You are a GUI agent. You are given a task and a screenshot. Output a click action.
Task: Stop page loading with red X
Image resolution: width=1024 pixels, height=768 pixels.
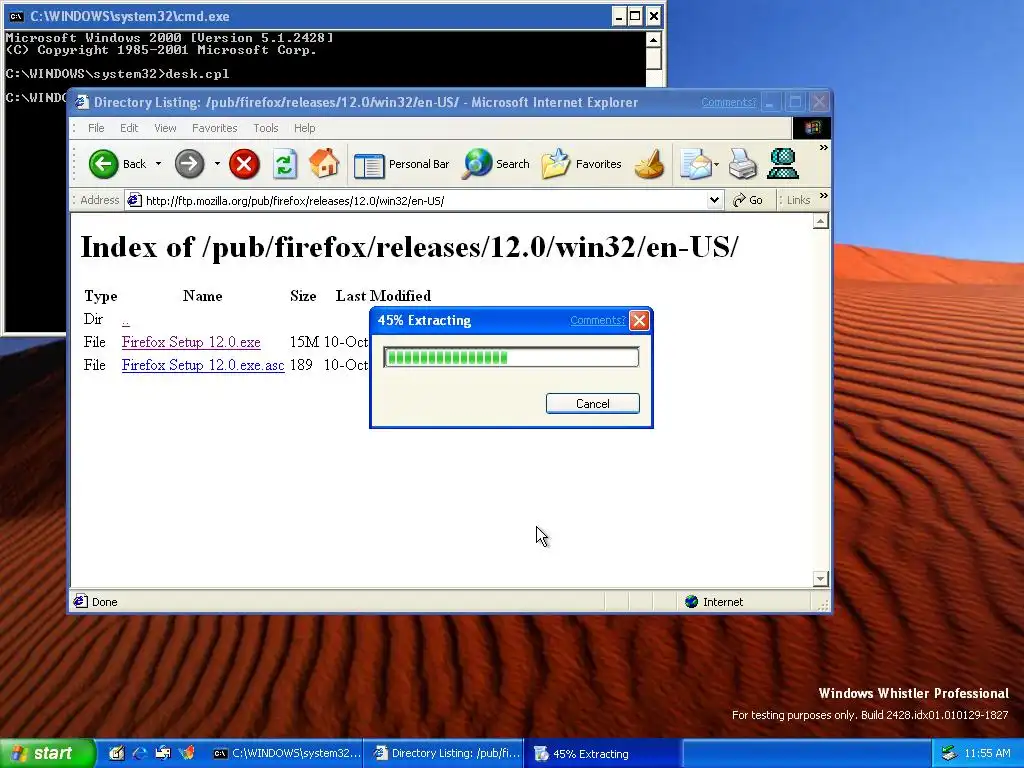tap(244, 164)
